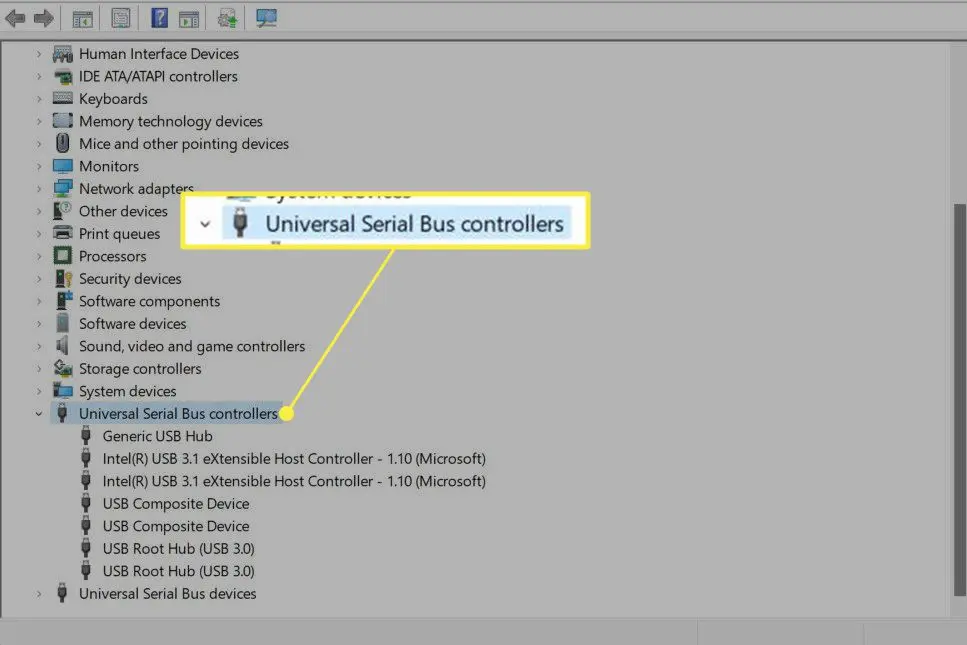Expand the Human Interface Devices category
Screen dimensions: 967x645
[x=39, y=54]
